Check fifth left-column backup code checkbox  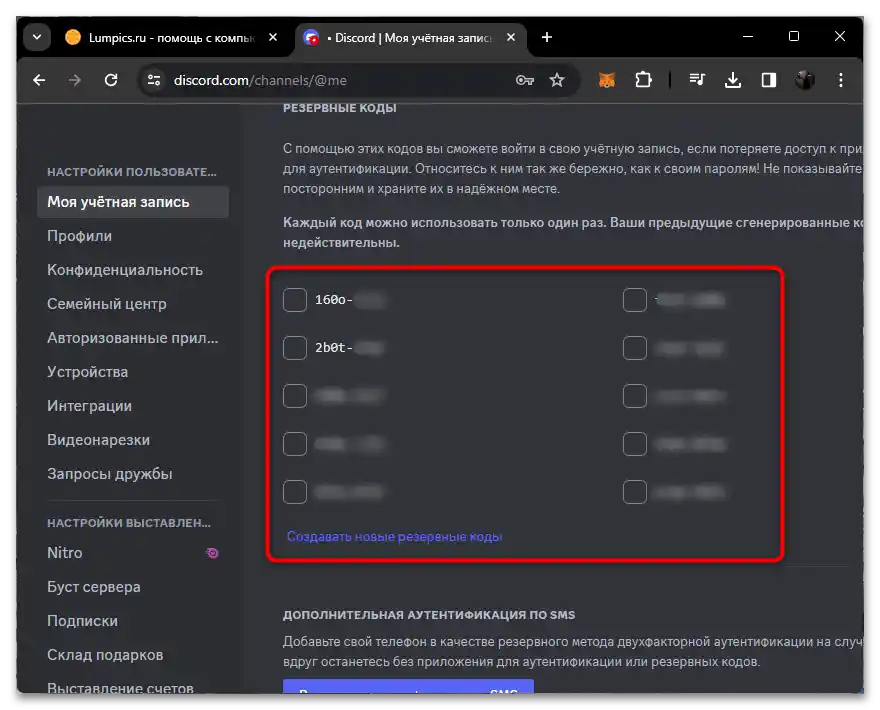pyautogui.click(x=295, y=492)
